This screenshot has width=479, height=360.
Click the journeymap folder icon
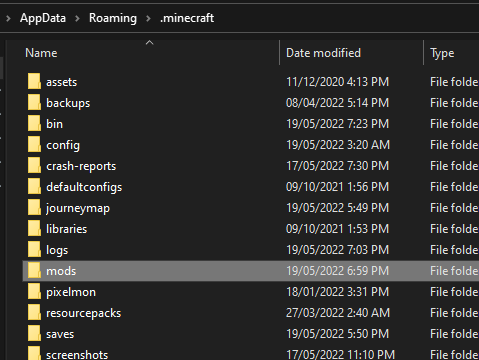(34, 208)
